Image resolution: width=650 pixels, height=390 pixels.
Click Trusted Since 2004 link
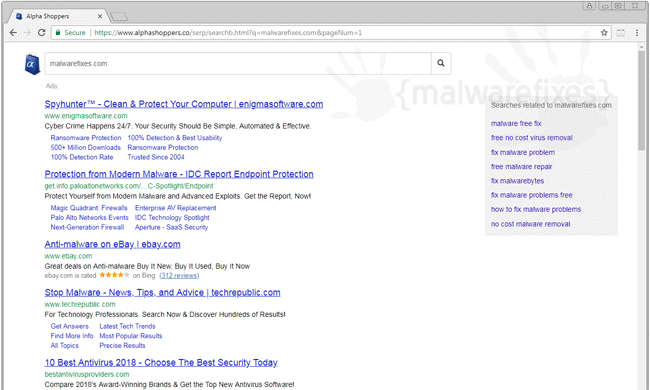pyautogui.click(x=156, y=157)
